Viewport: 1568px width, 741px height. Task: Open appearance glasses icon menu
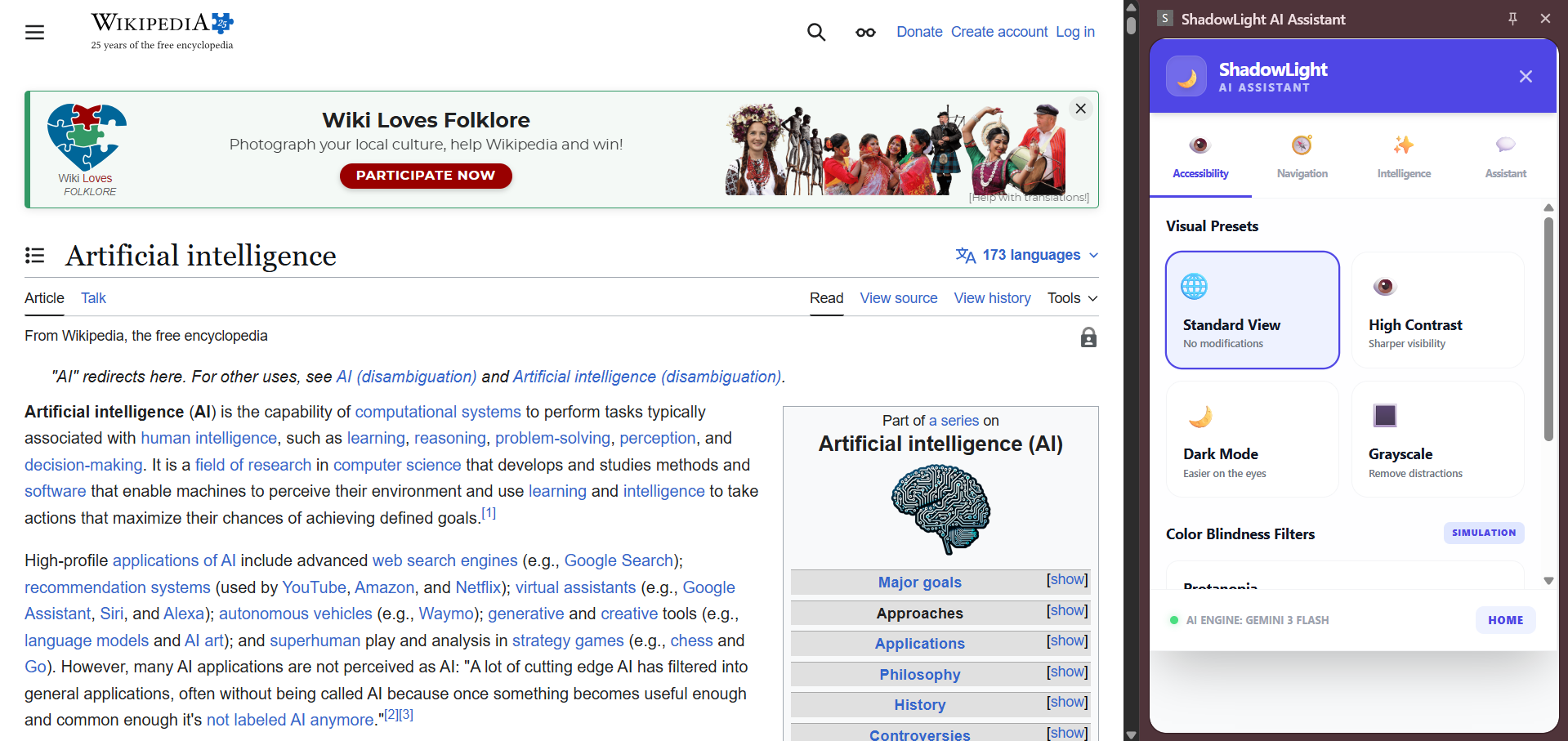point(865,33)
